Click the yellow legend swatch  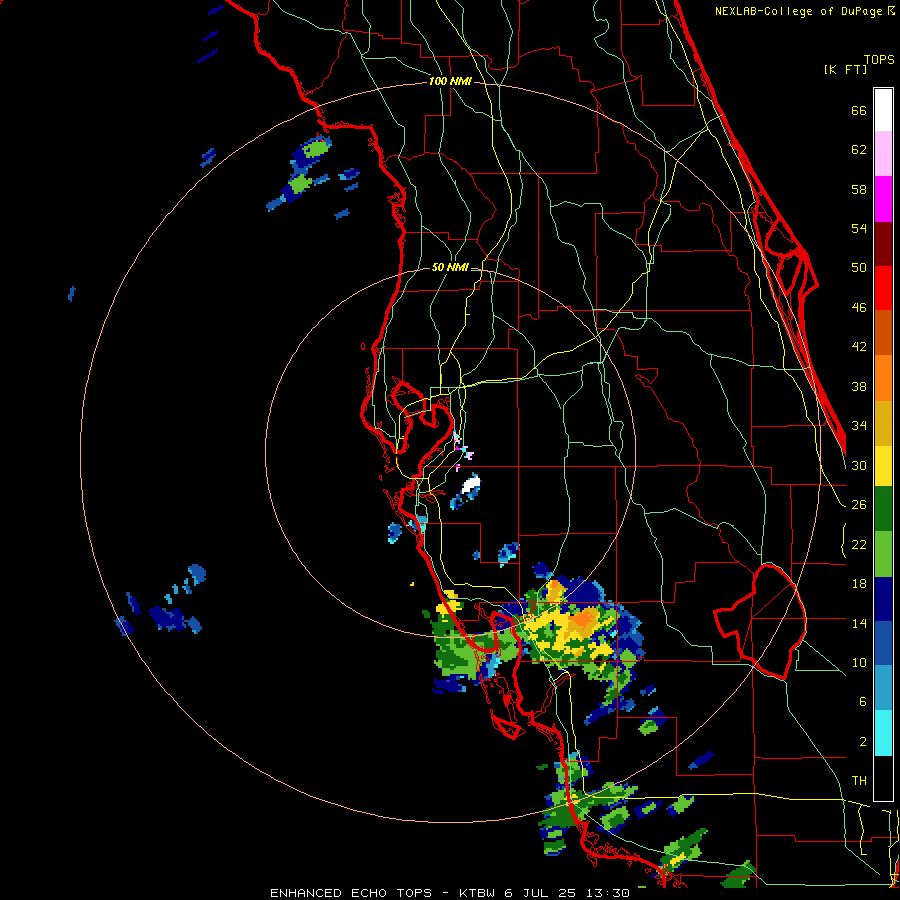tap(883, 466)
